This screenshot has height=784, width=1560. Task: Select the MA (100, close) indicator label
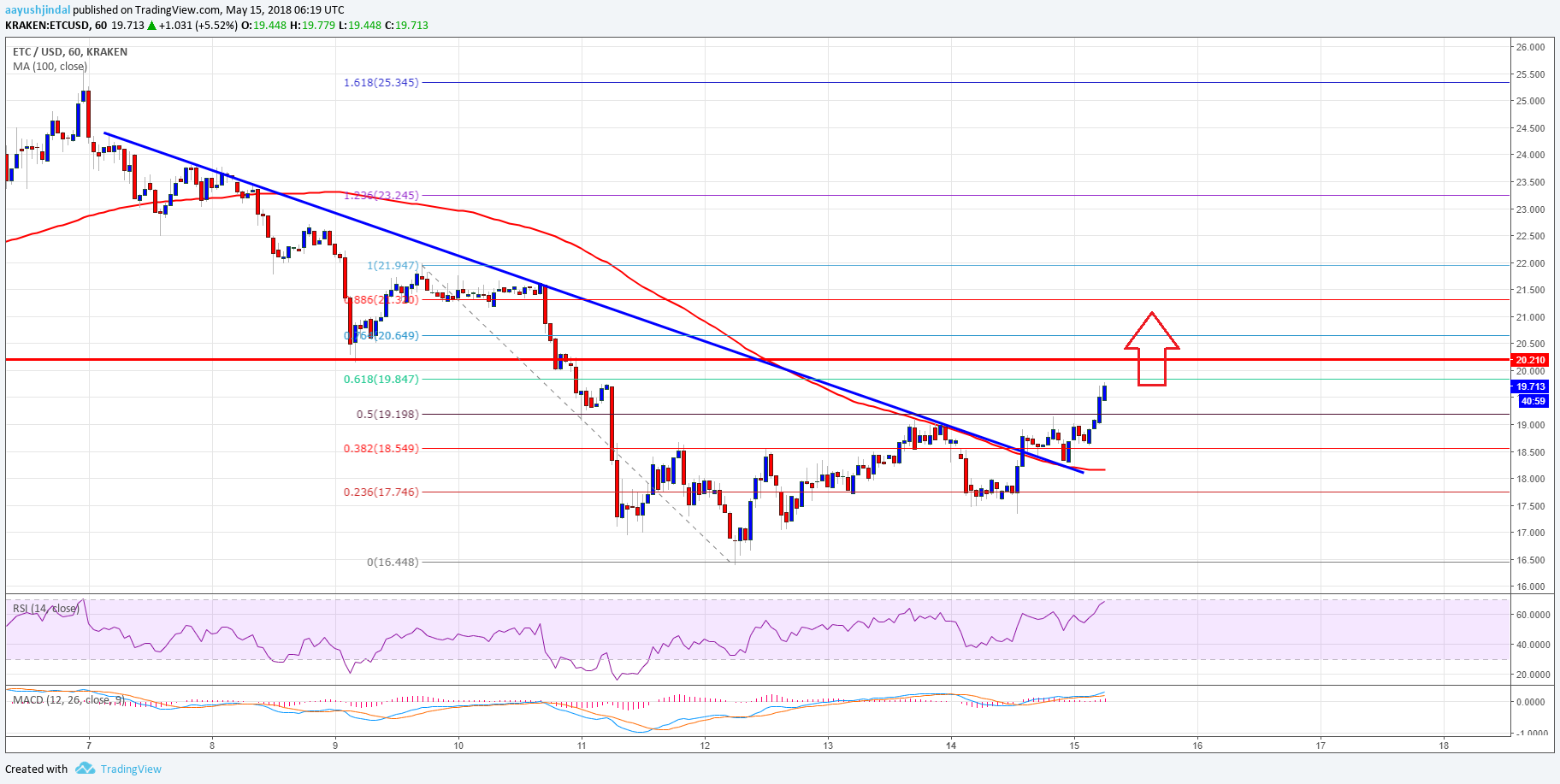[50, 66]
